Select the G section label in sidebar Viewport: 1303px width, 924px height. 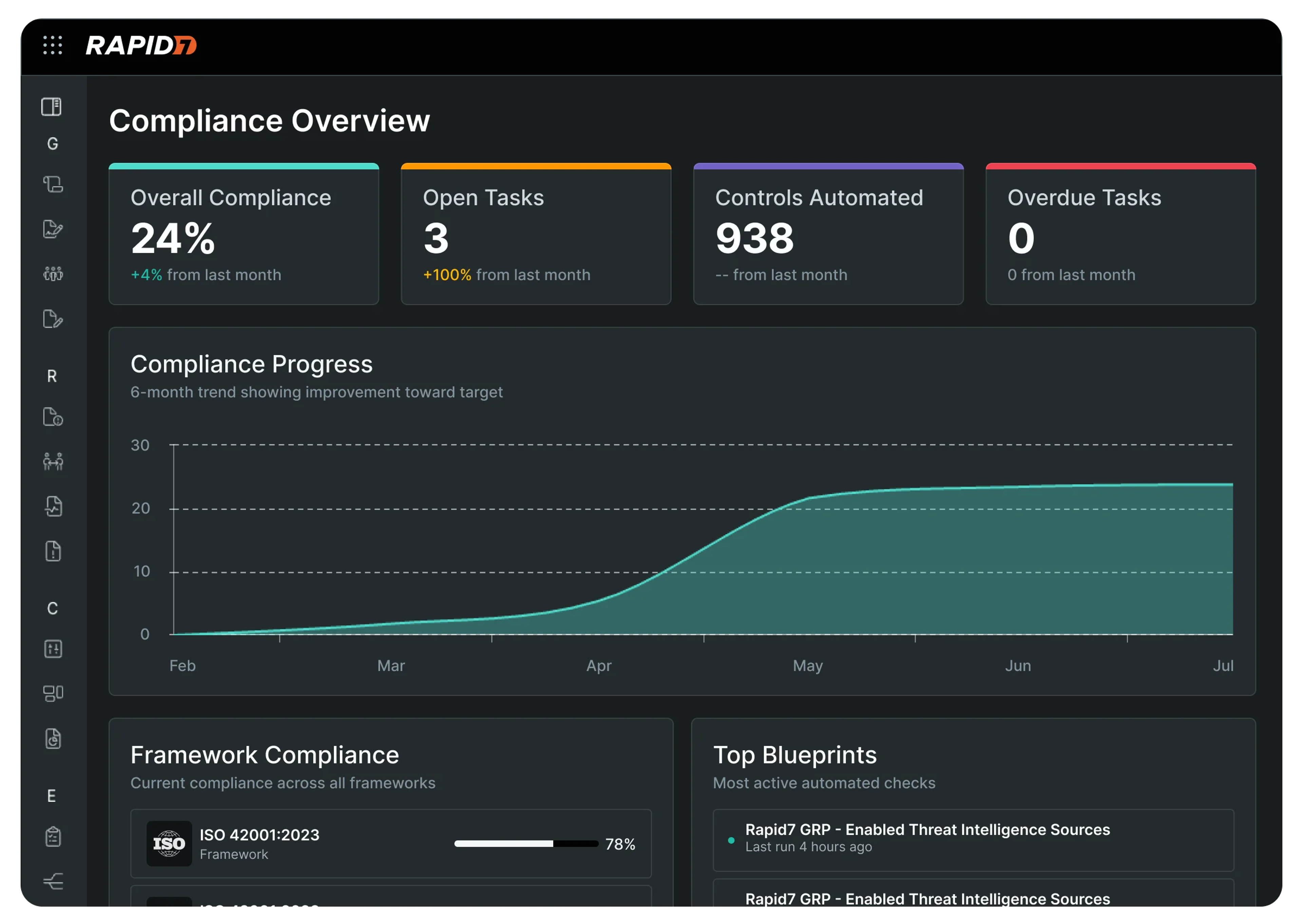(52, 144)
